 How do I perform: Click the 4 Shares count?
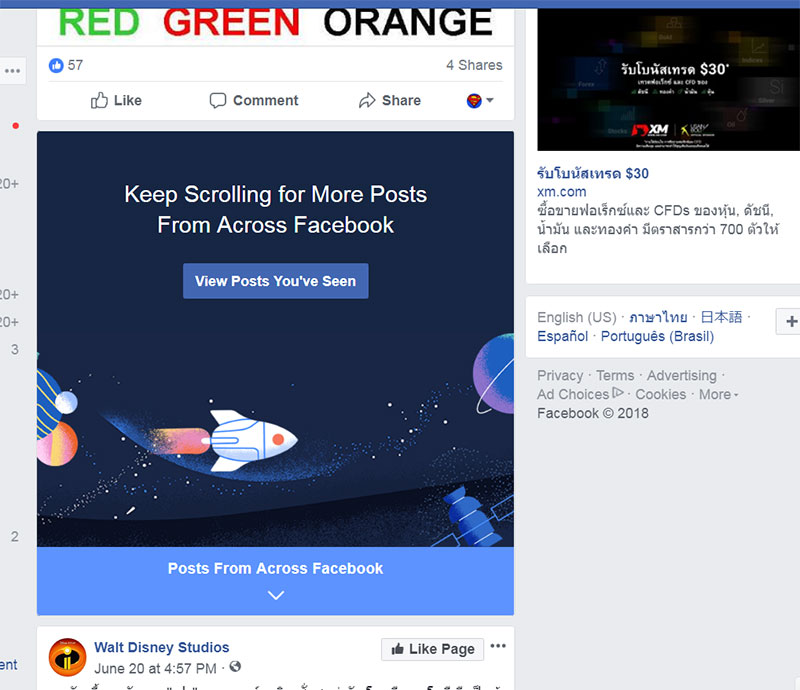tap(474, 65)
